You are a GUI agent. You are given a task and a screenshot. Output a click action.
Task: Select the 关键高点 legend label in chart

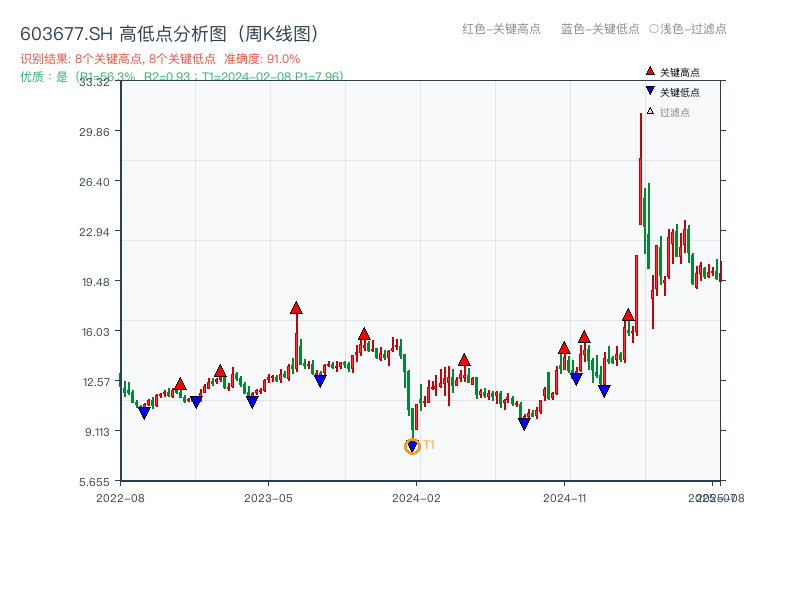(680, 72)
